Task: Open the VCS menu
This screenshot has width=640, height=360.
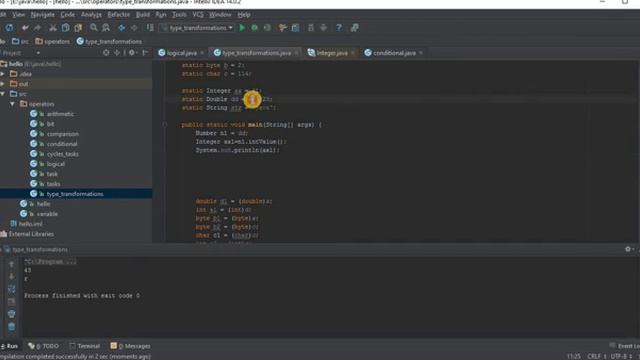Action: pyautogui.click(x=198, y=15)
